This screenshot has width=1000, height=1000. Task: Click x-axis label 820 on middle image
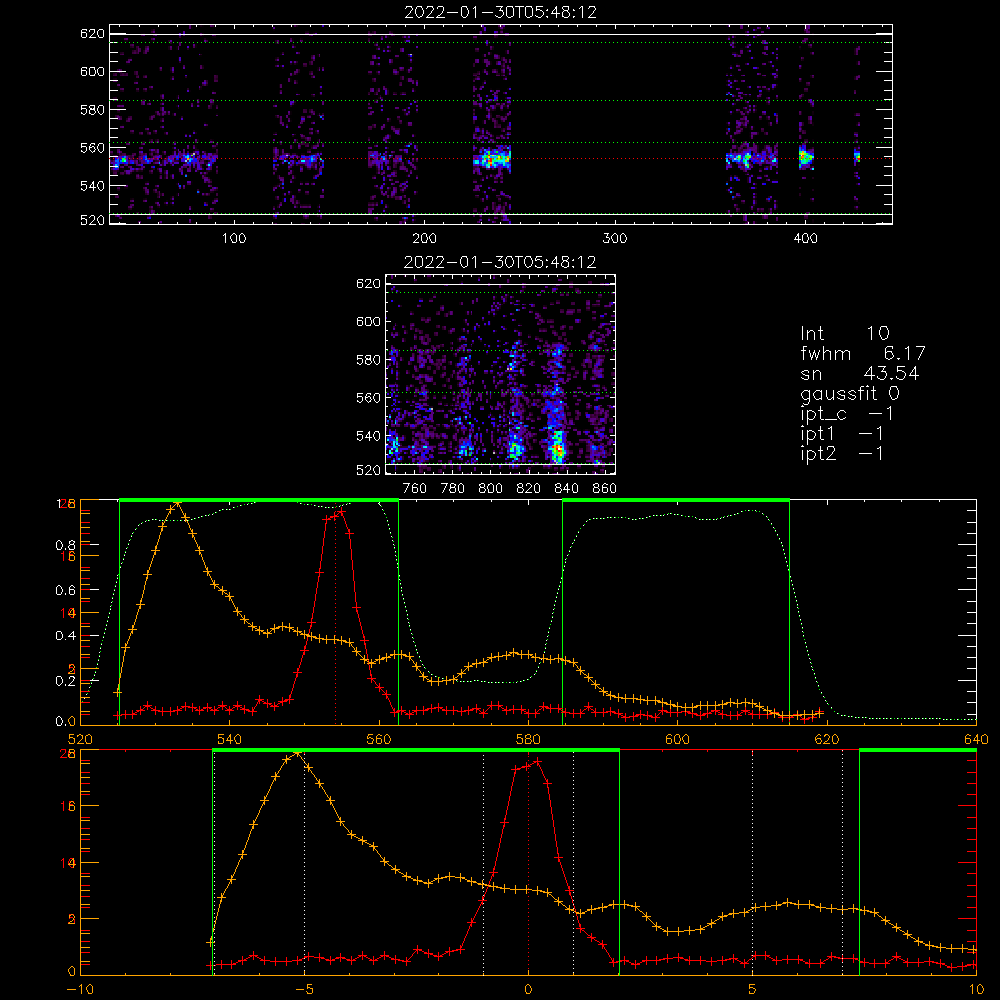529,488
